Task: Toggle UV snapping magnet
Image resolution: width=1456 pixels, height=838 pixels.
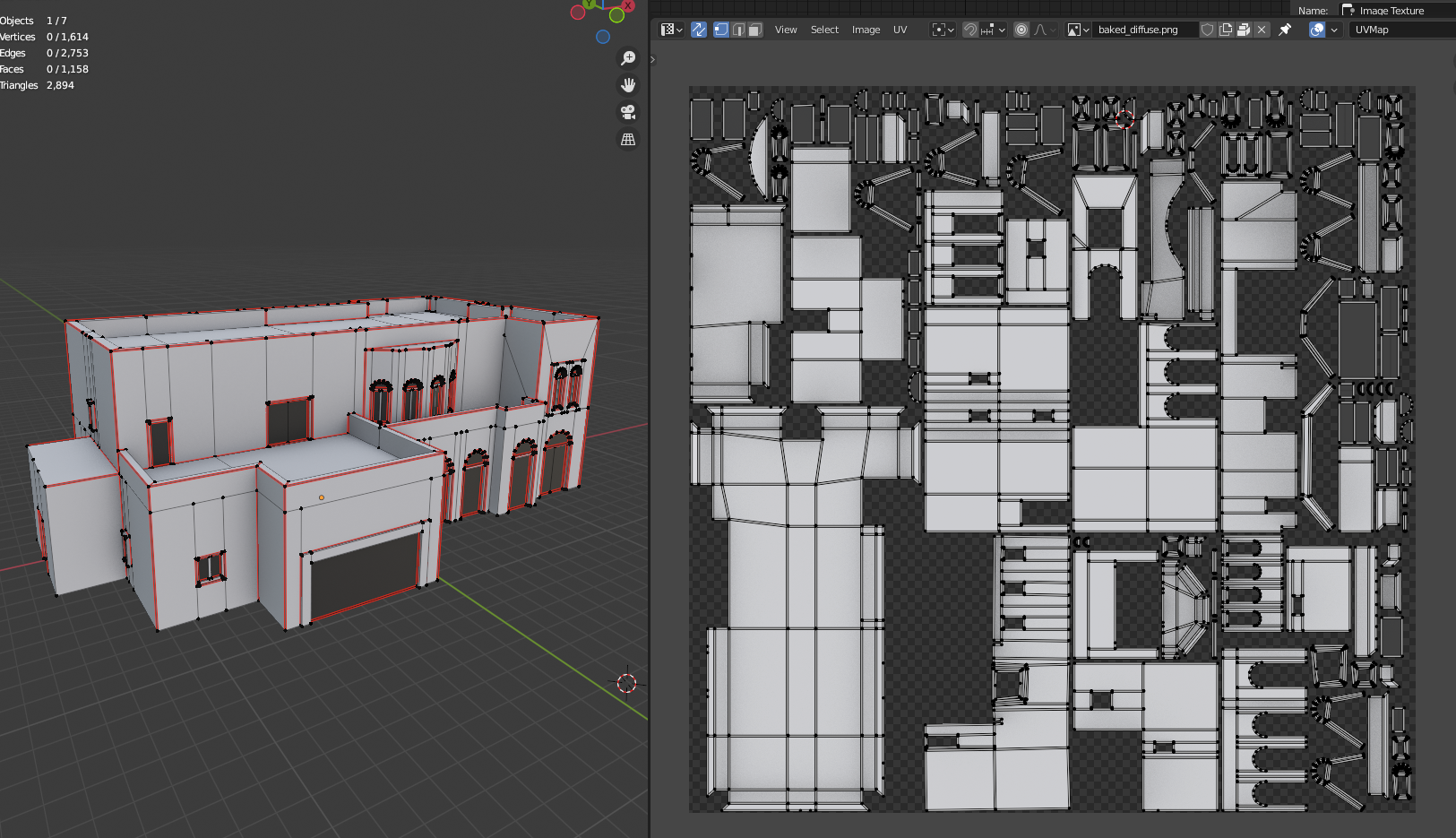Action: click(969, 30)
